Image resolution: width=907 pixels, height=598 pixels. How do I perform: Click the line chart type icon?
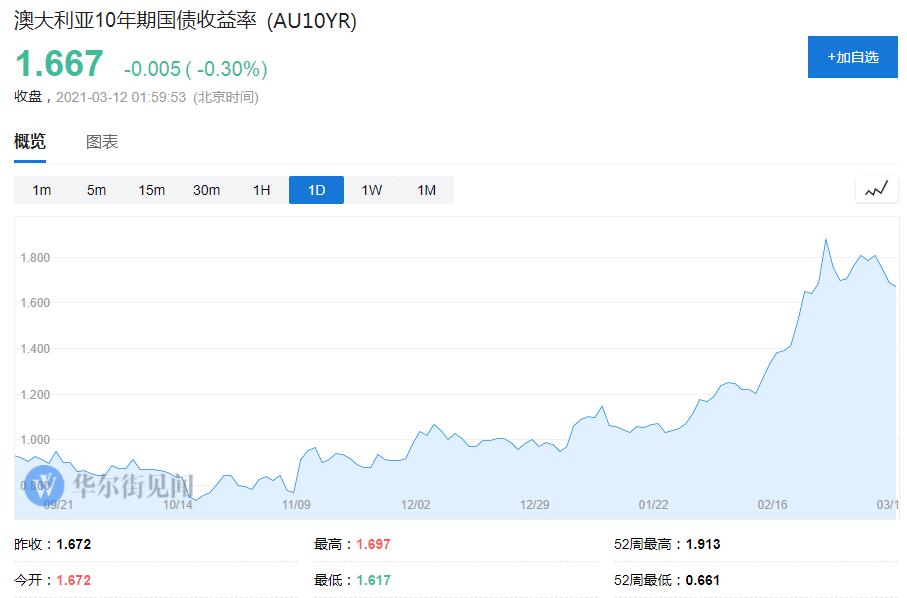click(x=876, y=189)
